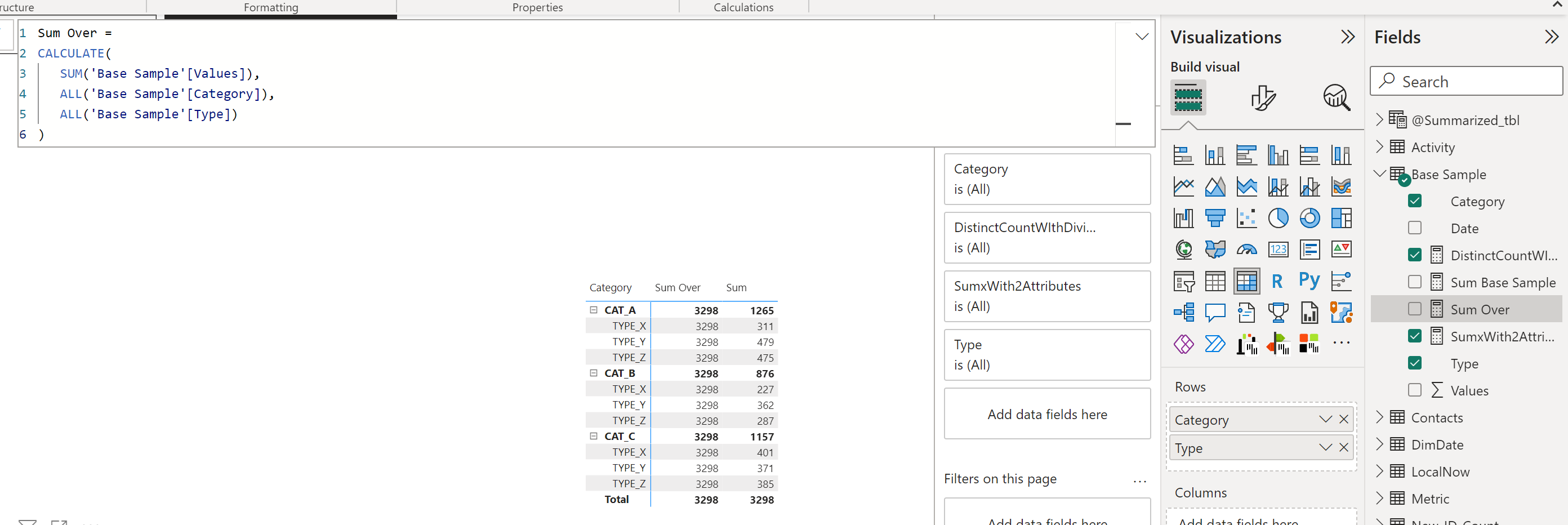Select the Scatter chart visual icon
Screen dimensions: 1568x525
point(1246,218)
